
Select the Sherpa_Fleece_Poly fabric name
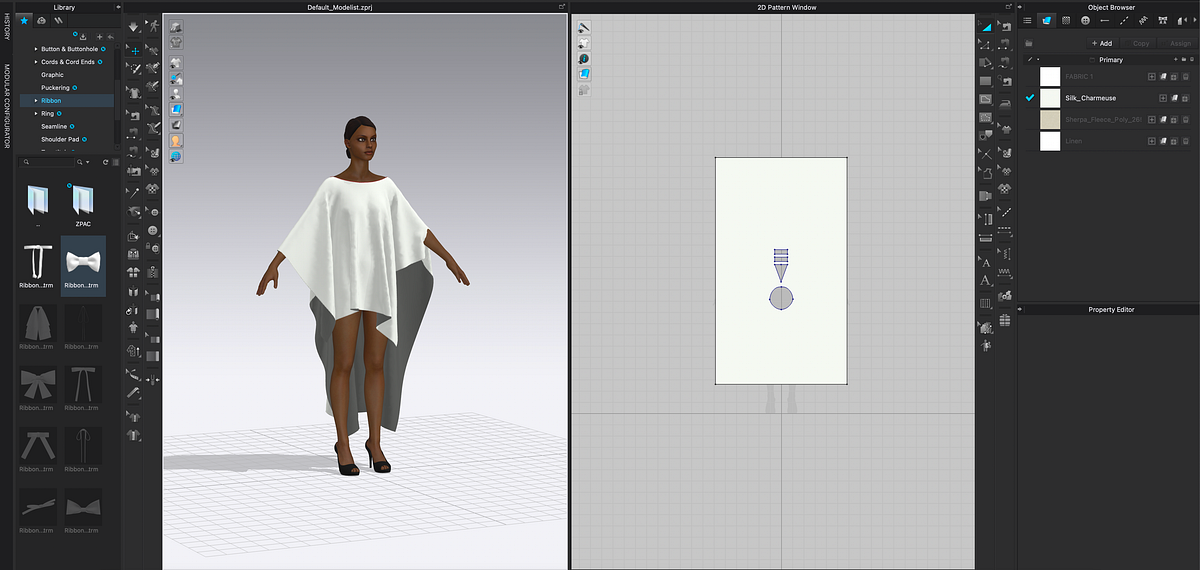click(1103, 119)
